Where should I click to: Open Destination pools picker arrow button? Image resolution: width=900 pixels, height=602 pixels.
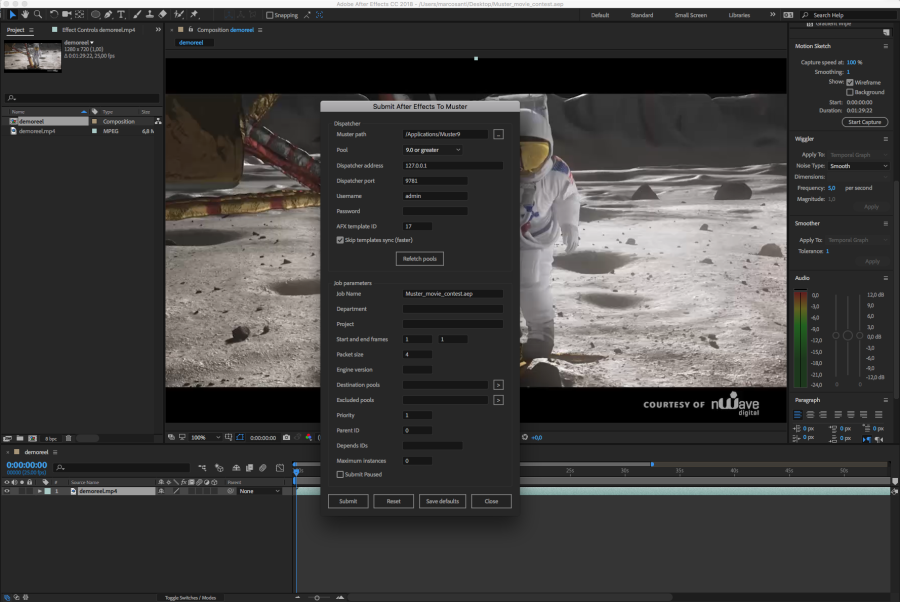(498, 385)
